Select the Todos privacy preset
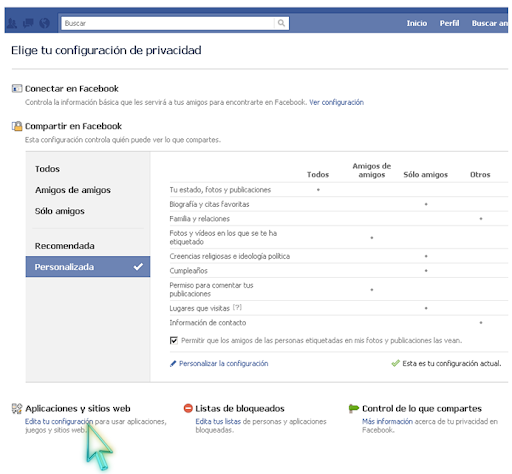Image resolution: width=512 pixels, height=474 pixels. point(47,169)
